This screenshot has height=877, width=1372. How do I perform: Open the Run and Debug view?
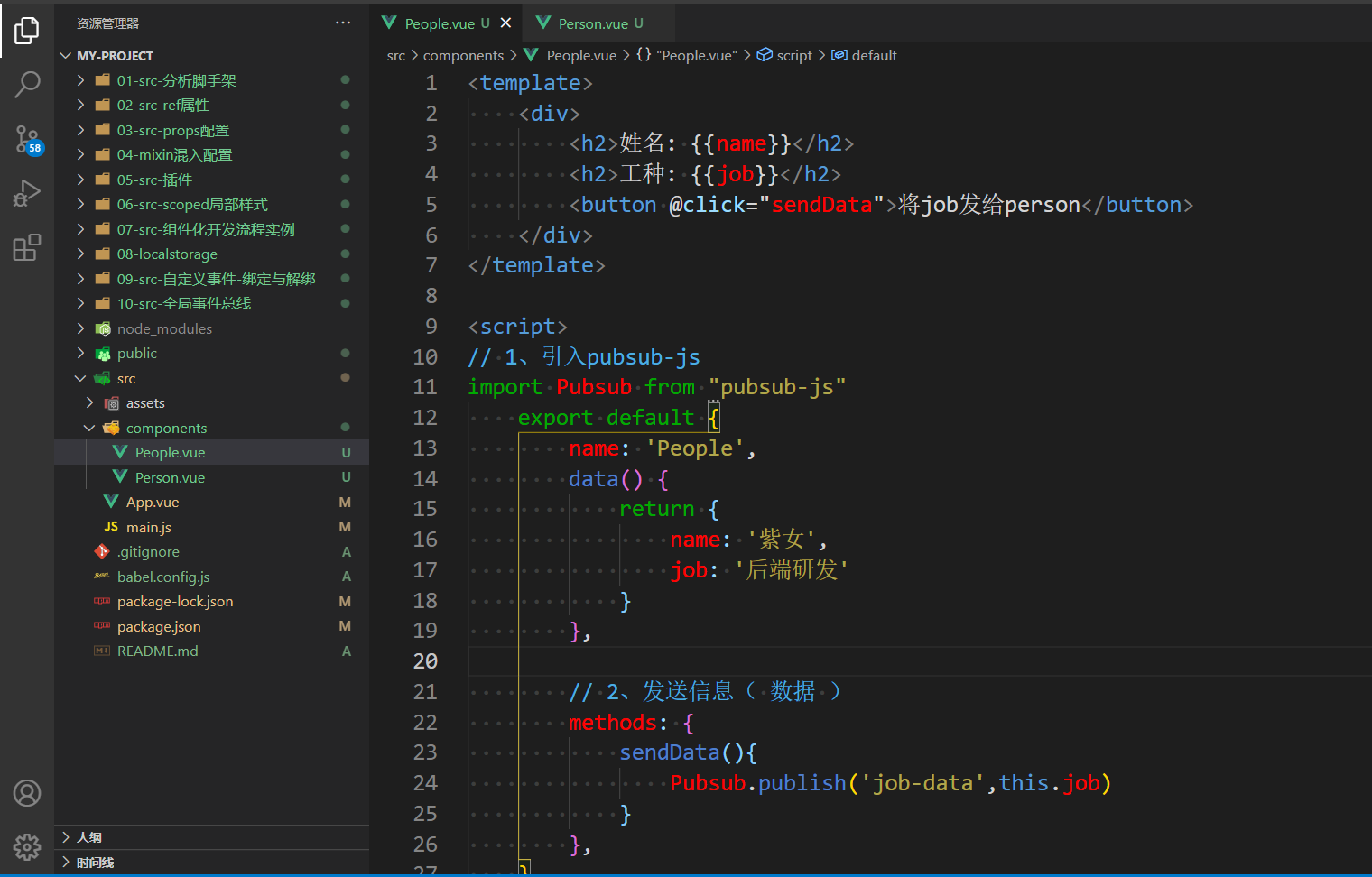27,193
